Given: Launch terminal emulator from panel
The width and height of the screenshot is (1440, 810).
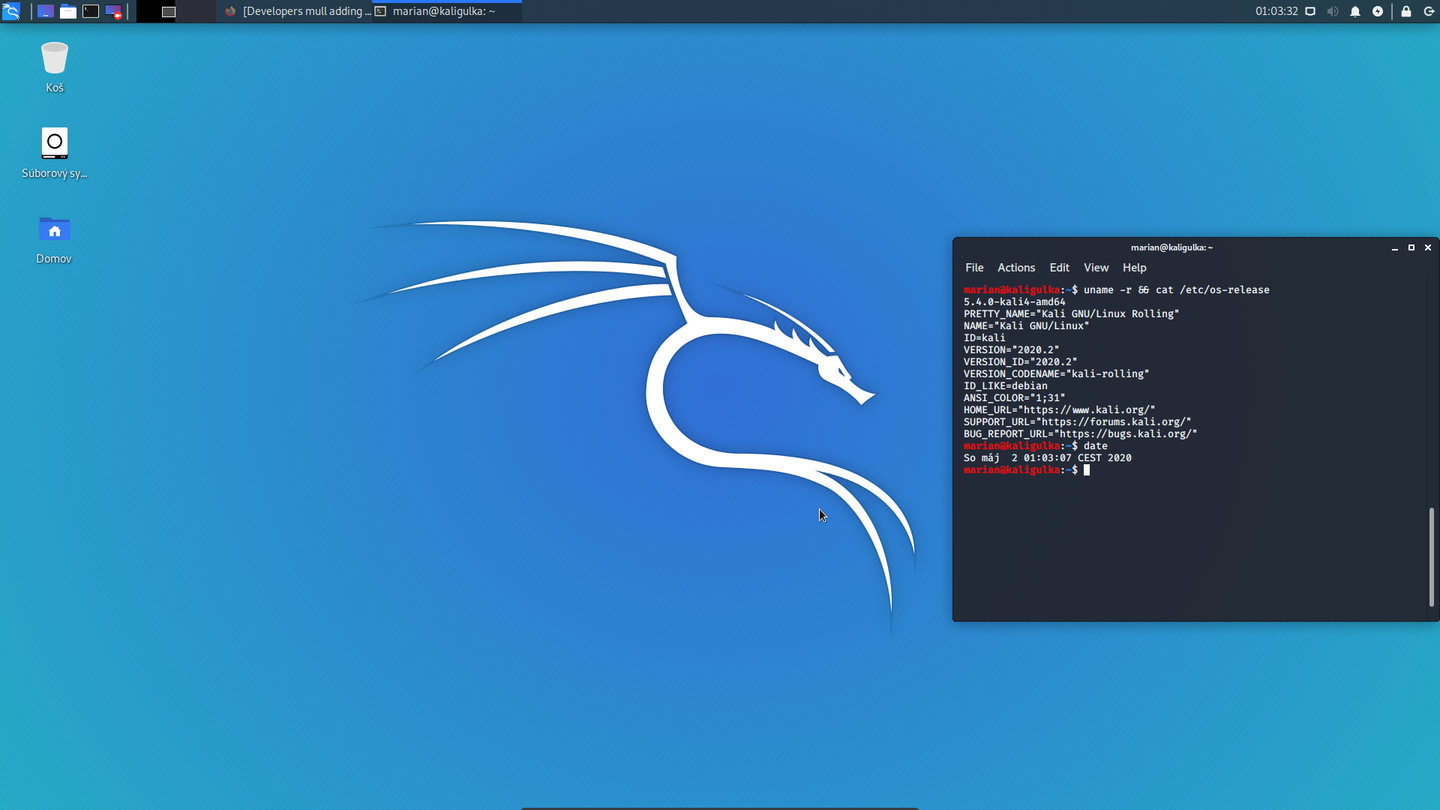Looking at the screenshot, I should click(x=91, y=11).
